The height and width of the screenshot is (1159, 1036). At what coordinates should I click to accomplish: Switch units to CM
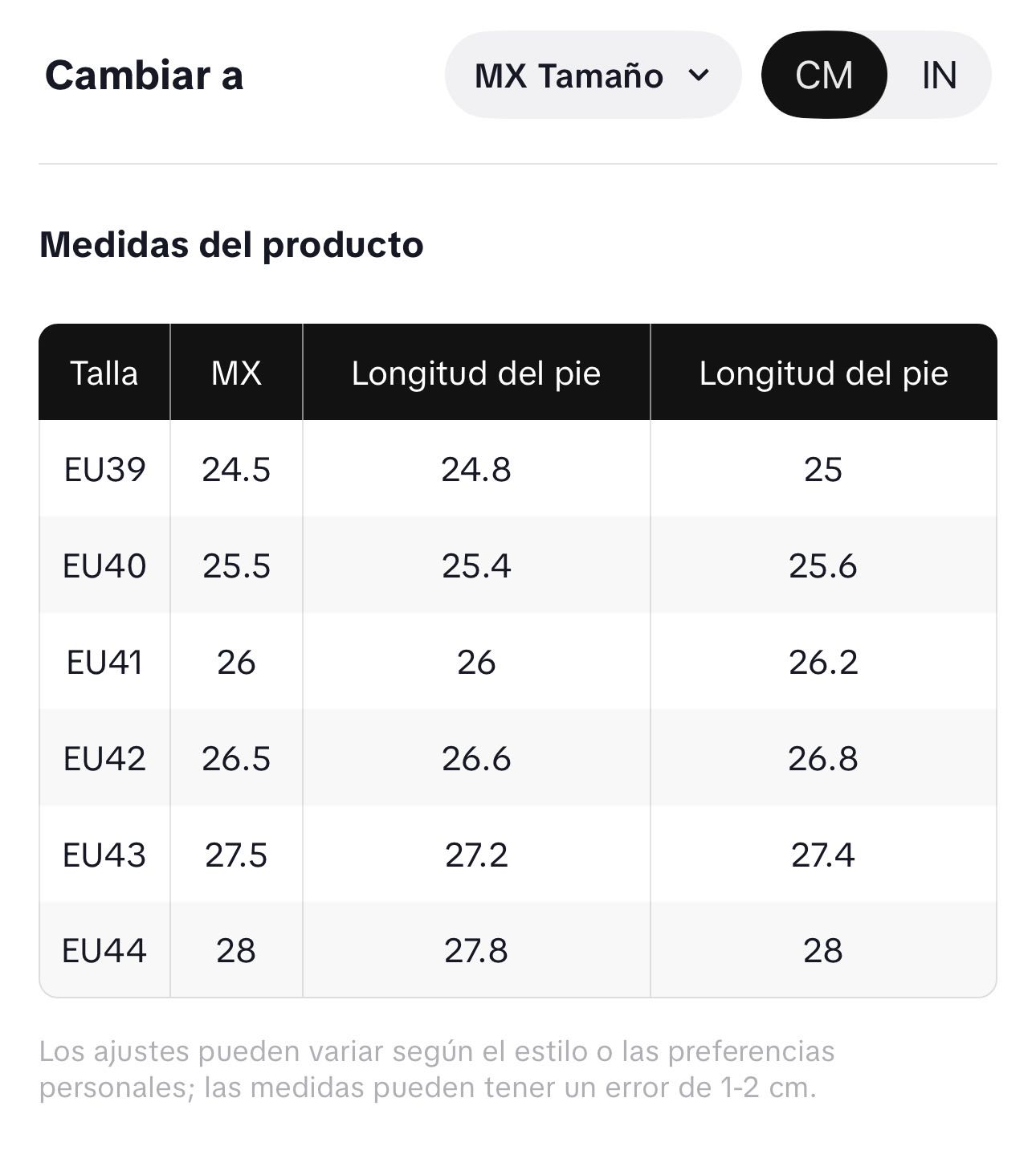(824, 75)
